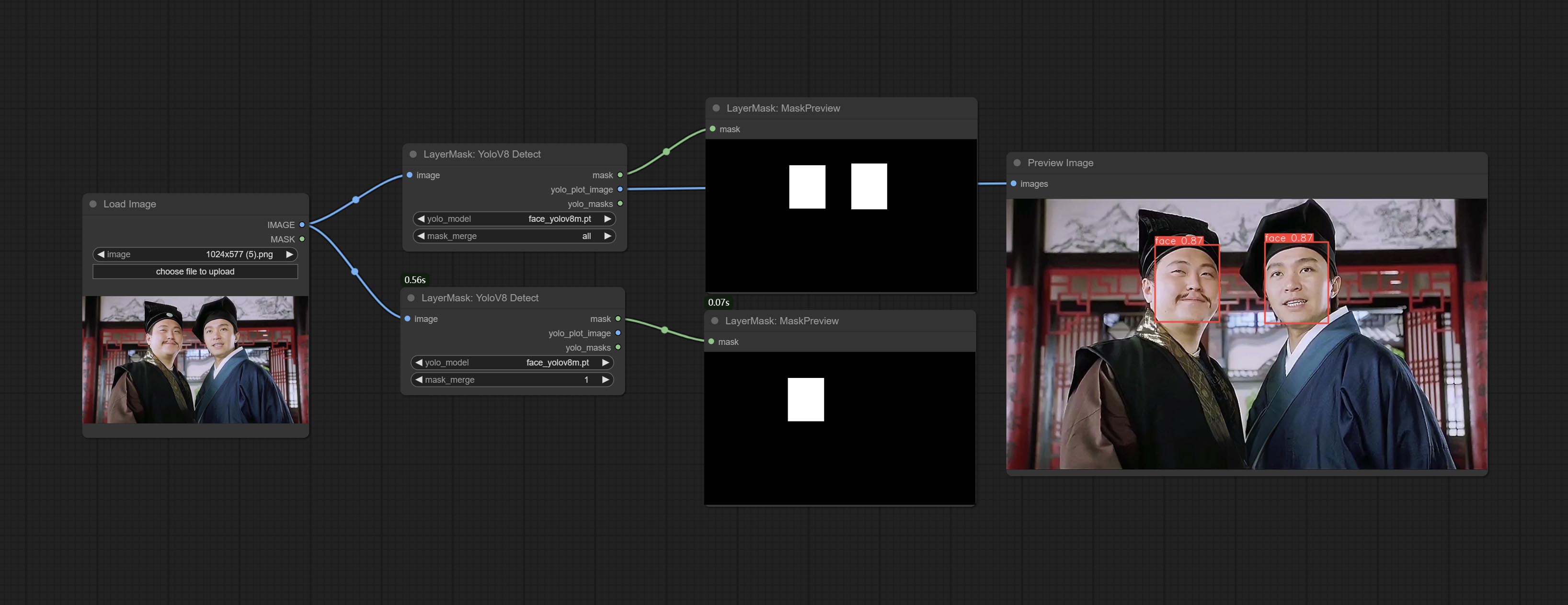Click the lower MaskPreview mask input socket
This screenshot has height=605, width=1568.
tap(711, 342)
